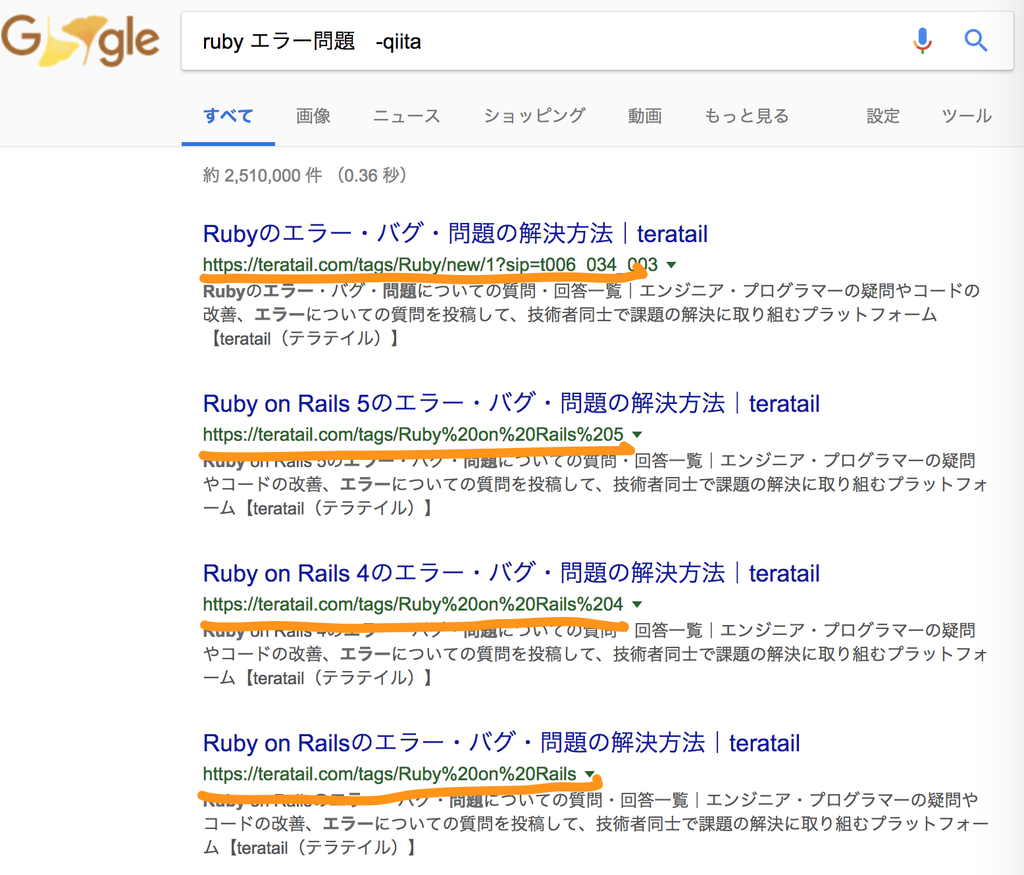This screenshot has height=875, width=1024.
Task: Open 'Ruby on Rails 5のエラー' result title
Action: pyautogui.click(x=511, y=403)
